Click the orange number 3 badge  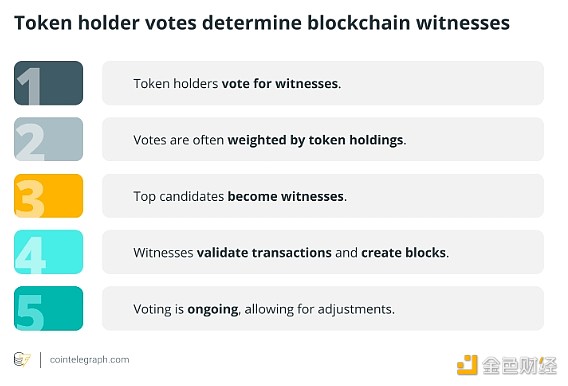point(49,196)
